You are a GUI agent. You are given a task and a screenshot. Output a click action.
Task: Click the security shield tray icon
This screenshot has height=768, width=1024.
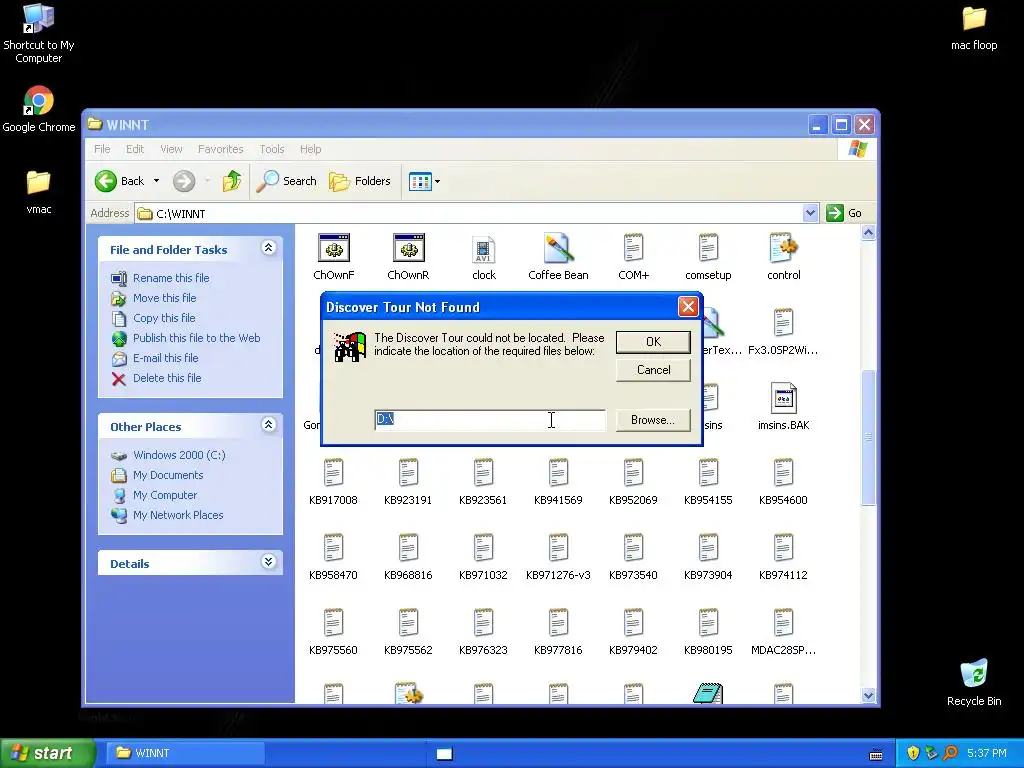click(x=912, y=753)
